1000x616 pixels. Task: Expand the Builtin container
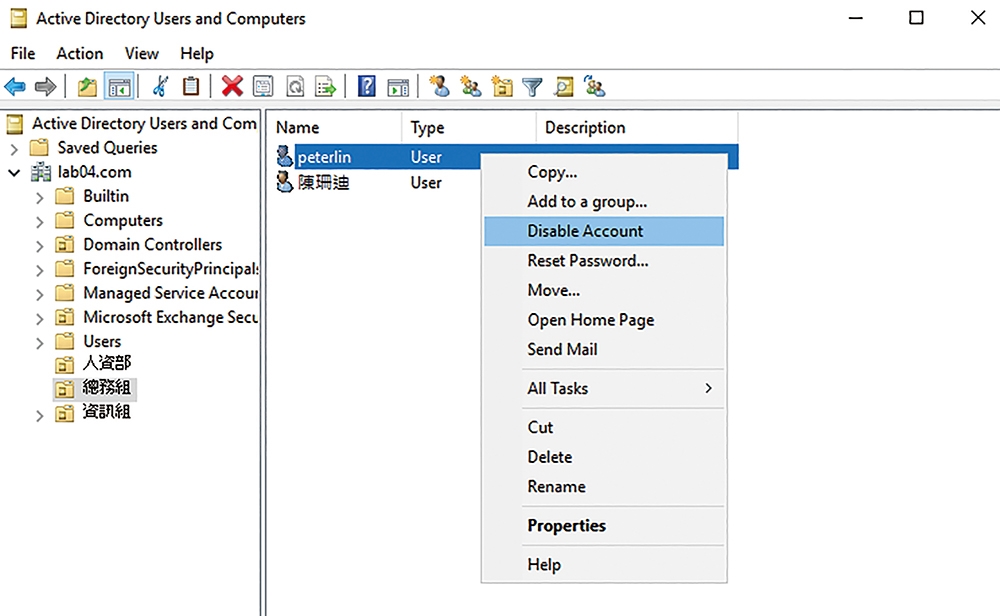pyautogui.click(x=40, y=198)
